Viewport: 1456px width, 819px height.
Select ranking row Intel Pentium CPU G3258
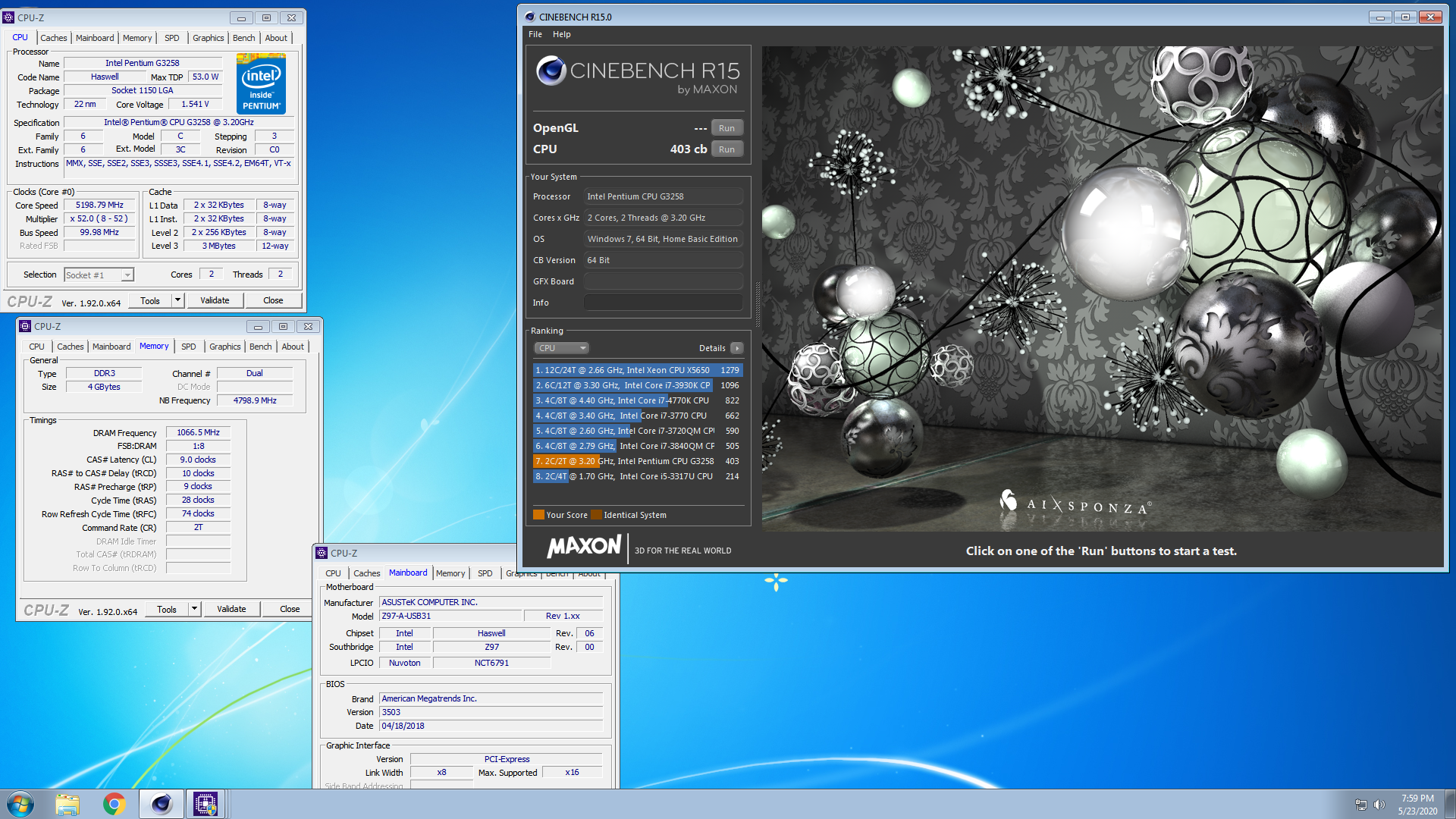638,461
